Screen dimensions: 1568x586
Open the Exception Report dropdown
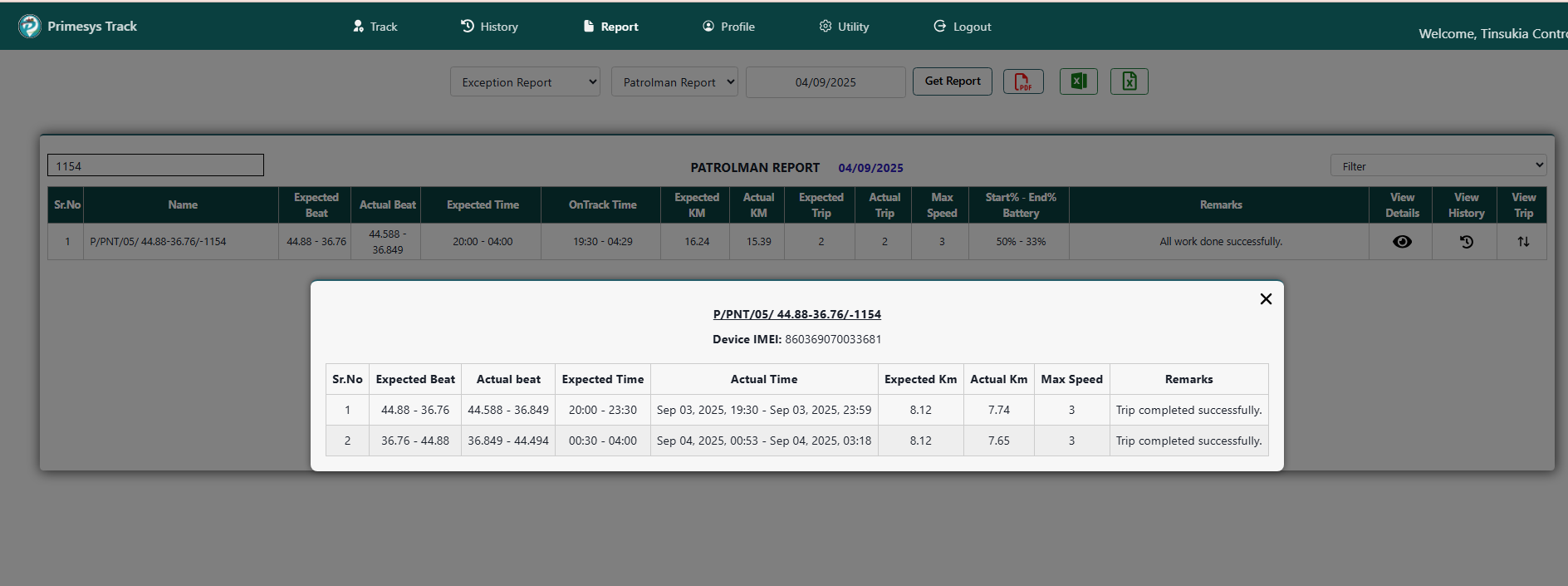[x=525, y=82]
